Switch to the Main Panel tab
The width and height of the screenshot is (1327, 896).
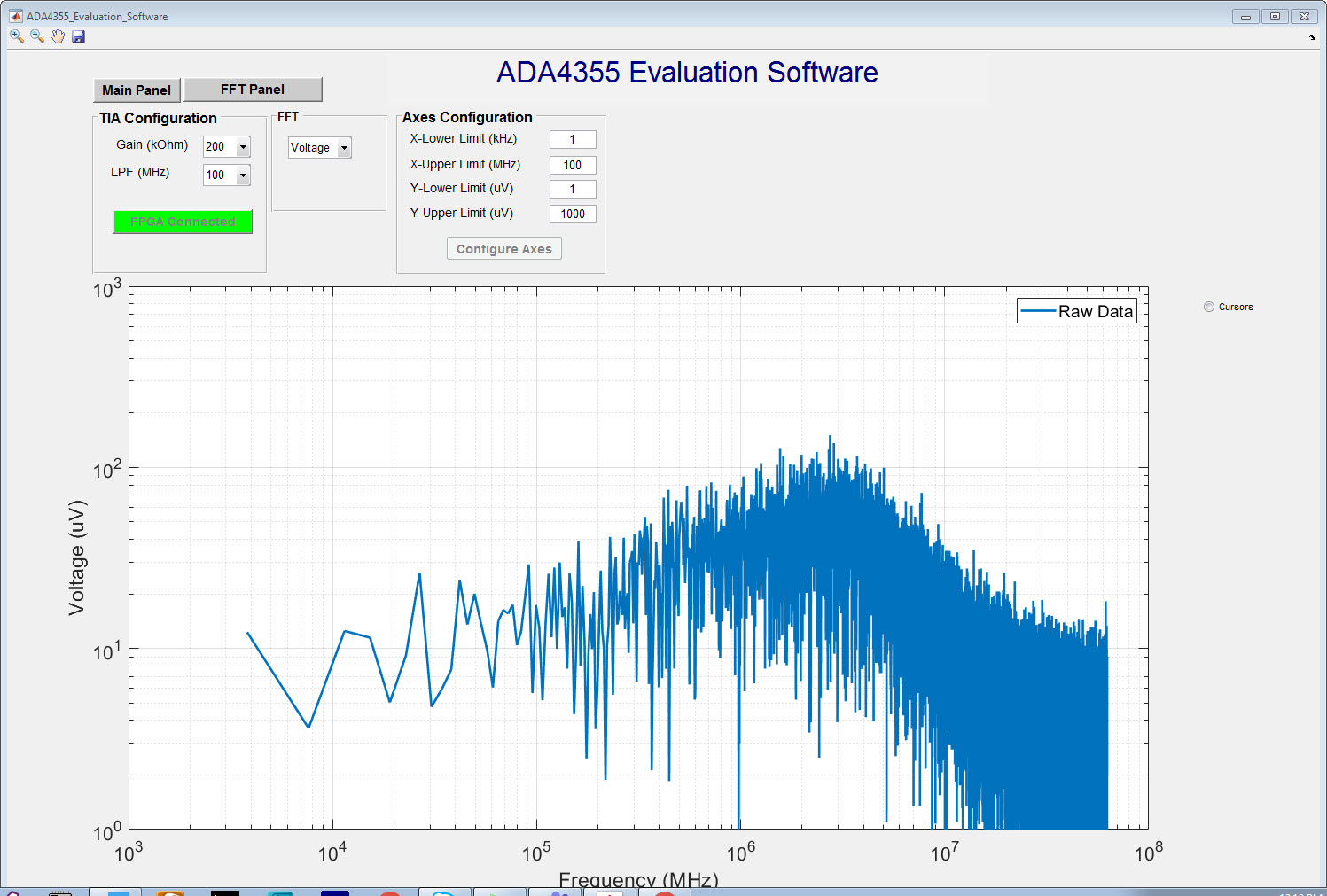137,90
